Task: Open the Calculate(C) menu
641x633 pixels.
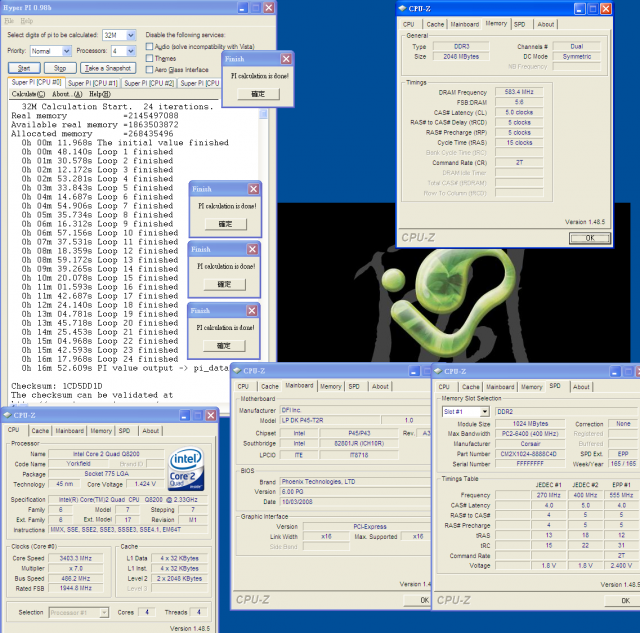Action: tap(28, 94)
